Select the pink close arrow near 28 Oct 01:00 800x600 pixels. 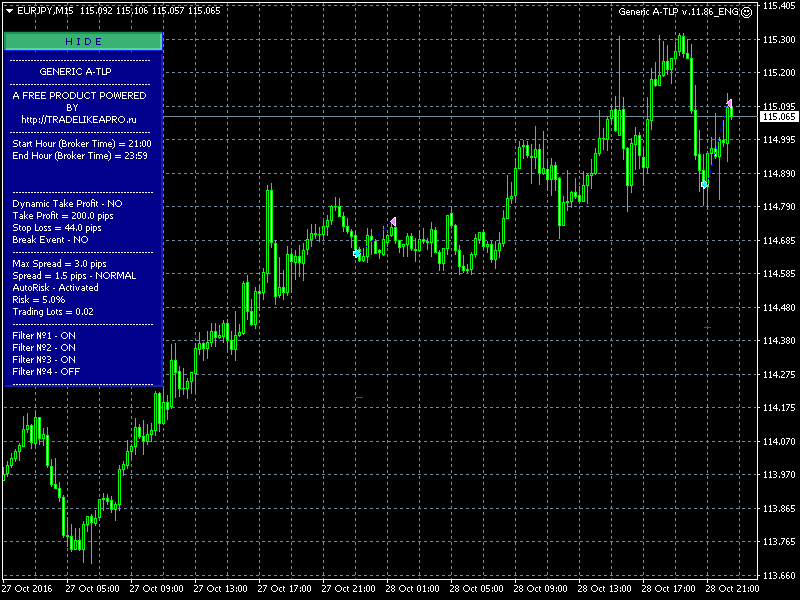point(393,221)
